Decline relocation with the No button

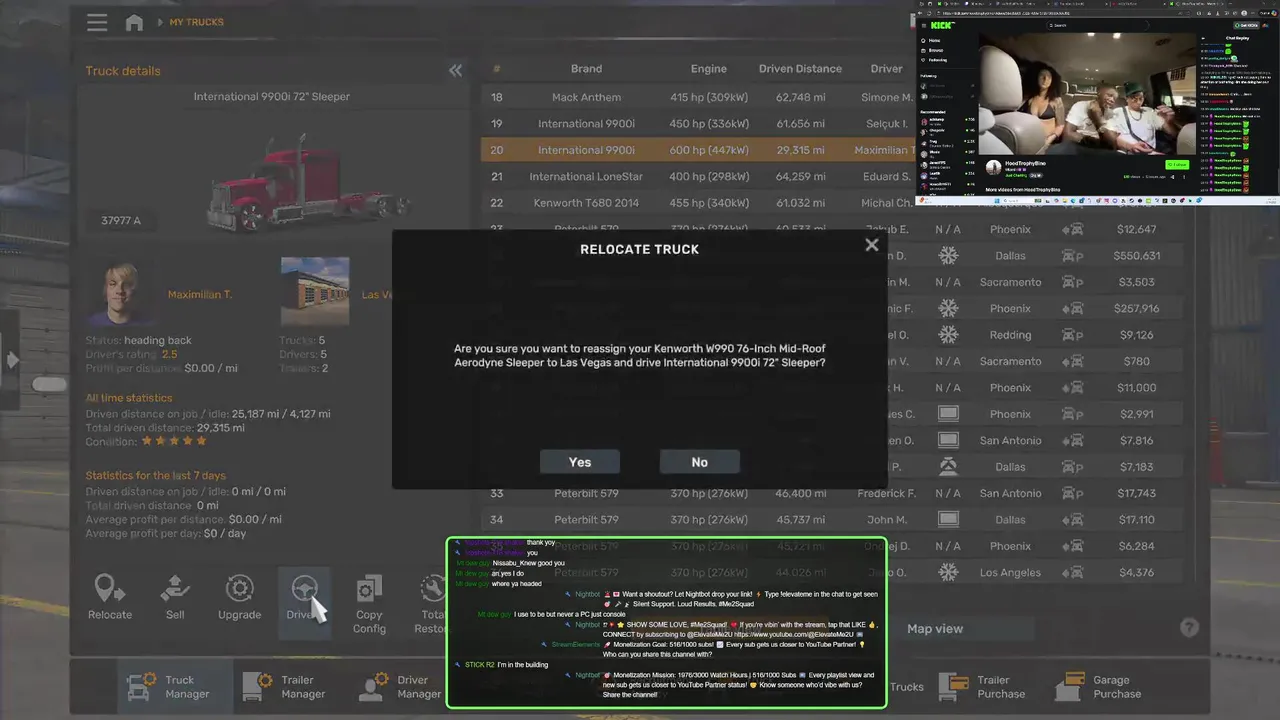click(700, 462)
